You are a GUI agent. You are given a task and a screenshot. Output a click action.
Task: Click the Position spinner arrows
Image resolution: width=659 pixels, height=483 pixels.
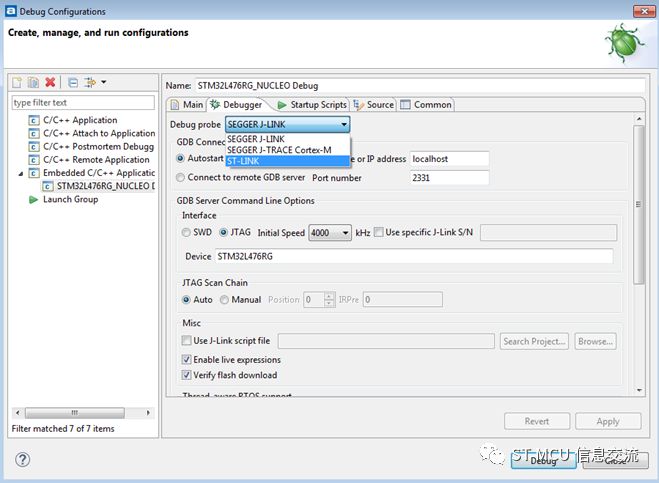pos(330,300)
